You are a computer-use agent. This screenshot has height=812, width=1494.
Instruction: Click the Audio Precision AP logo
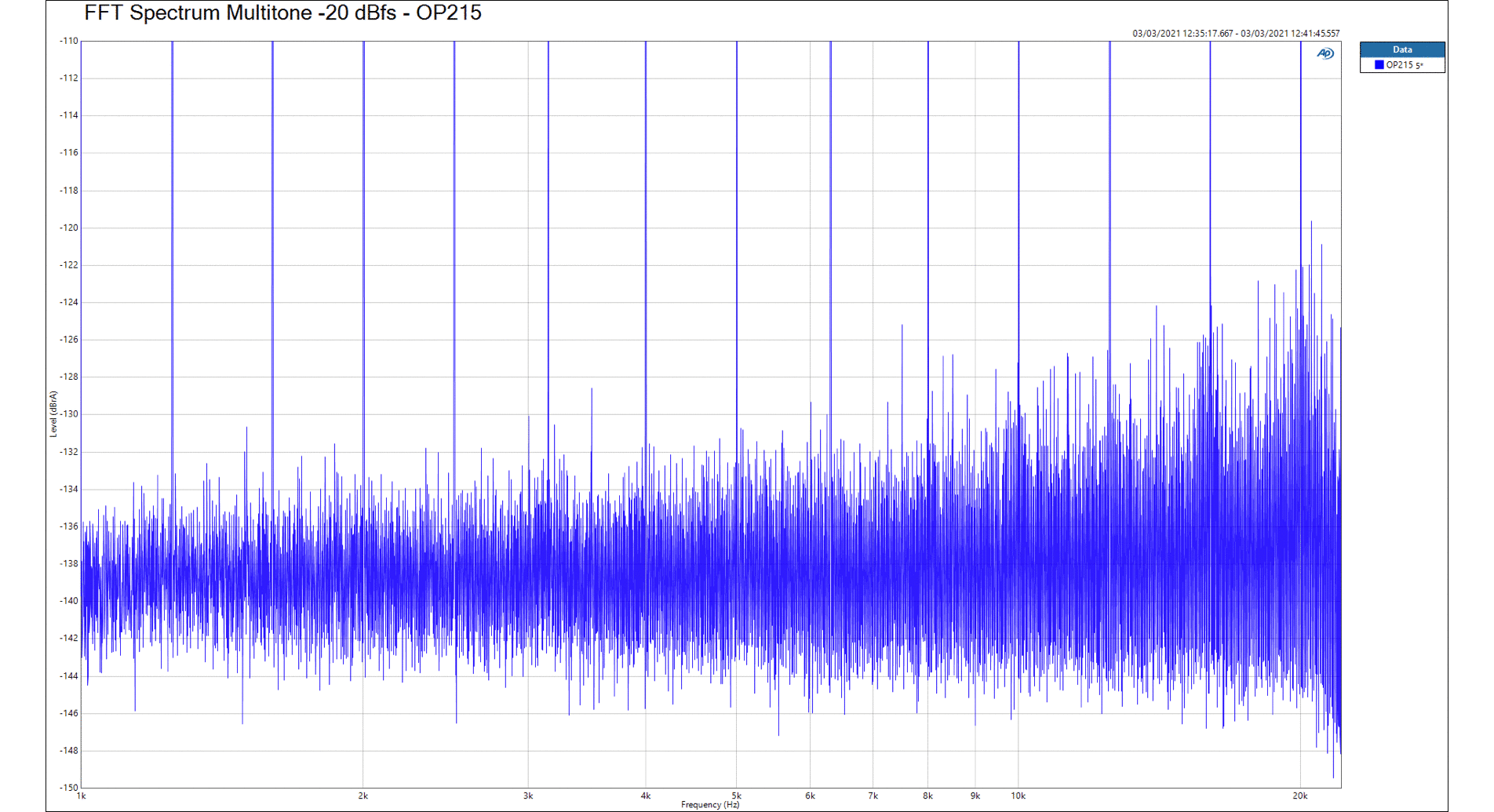click(x=1325, y=53)
